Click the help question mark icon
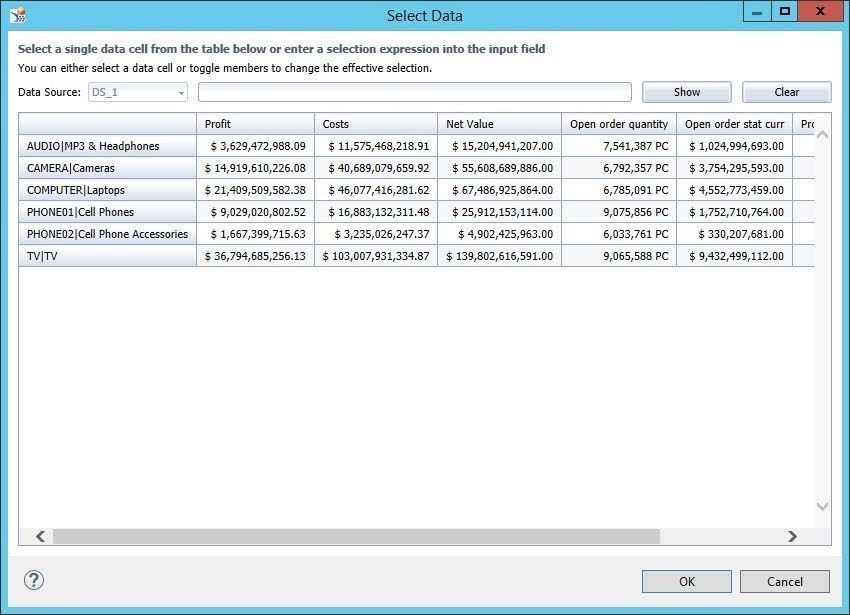 tap(34, 580)
